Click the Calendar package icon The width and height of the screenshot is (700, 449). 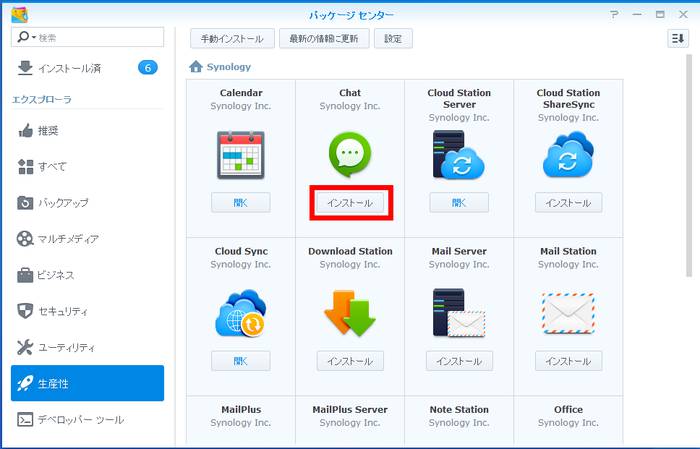pos(241,154)
